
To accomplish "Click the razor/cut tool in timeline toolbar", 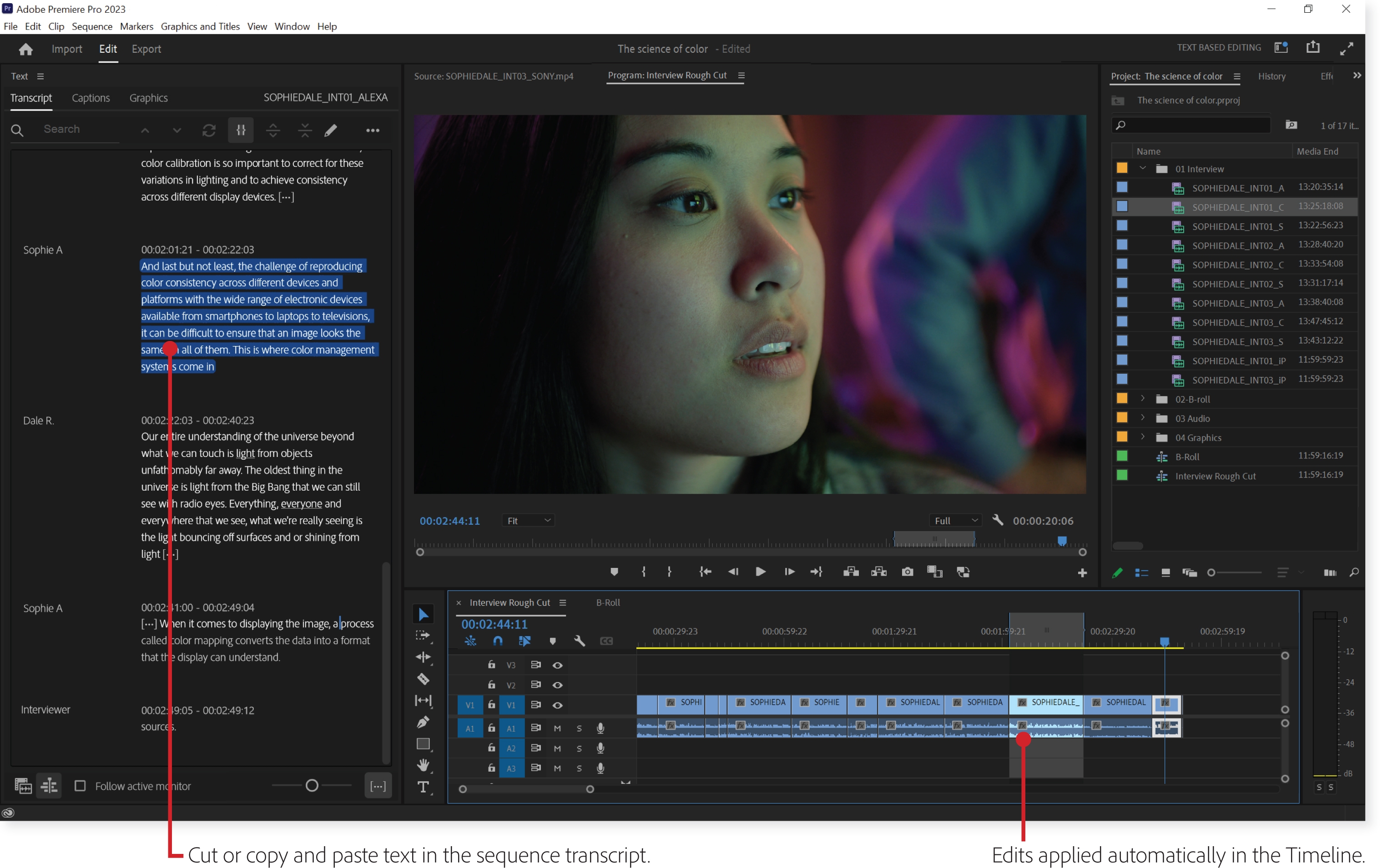I will pyautogui.click(x=424, y=679).
